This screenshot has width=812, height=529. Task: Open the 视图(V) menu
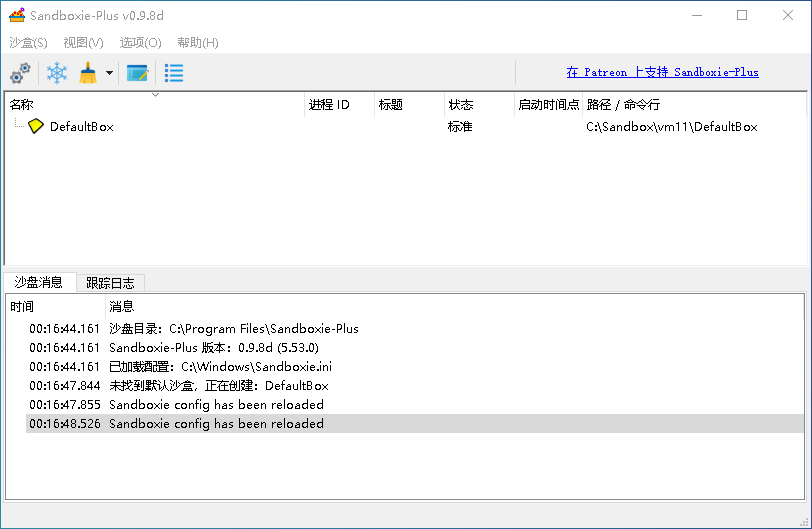coord(83,42)
